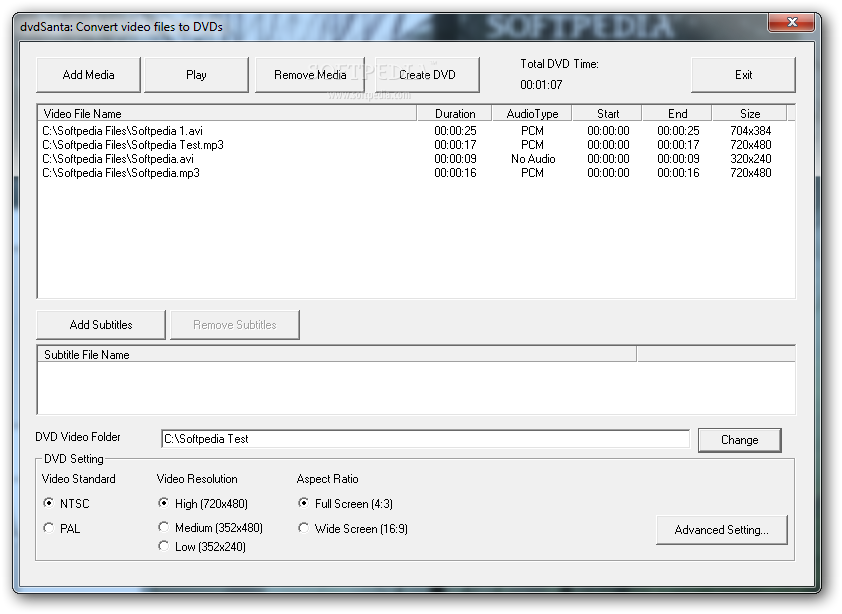Click the No Audio cell
Image resolution: width=842 pixels, height=614 pixels.
tap(533, 158)
